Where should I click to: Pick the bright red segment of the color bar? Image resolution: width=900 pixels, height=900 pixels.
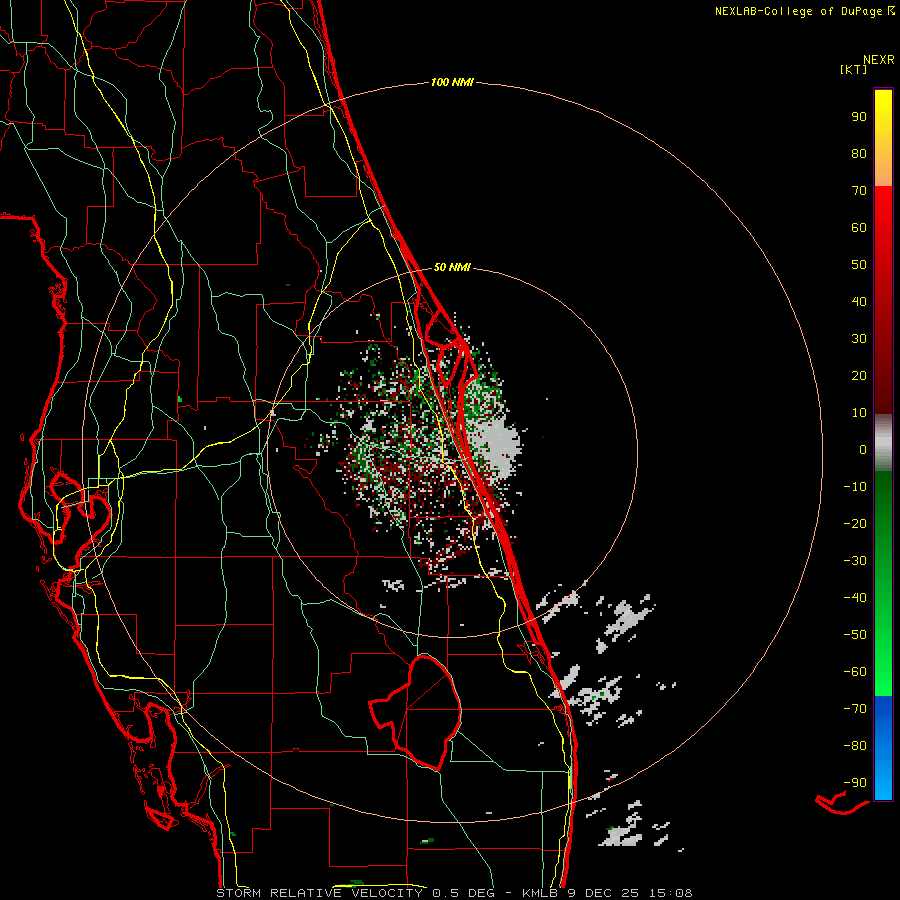click(x=883, y=300)
